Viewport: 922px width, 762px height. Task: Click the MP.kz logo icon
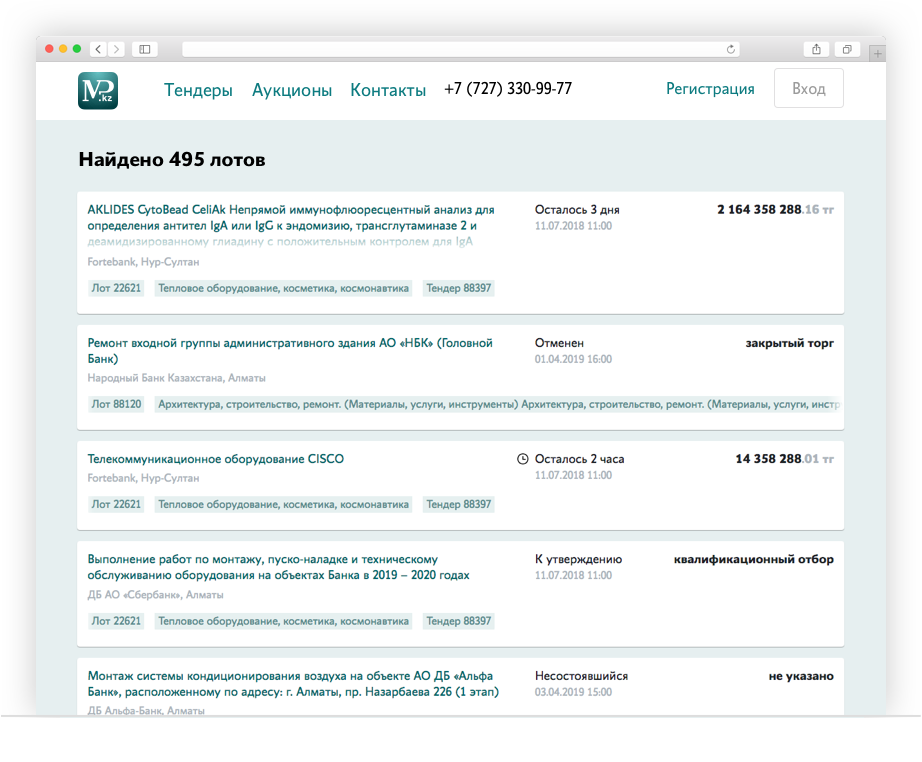pyautogui.click(x=98, y=90)
